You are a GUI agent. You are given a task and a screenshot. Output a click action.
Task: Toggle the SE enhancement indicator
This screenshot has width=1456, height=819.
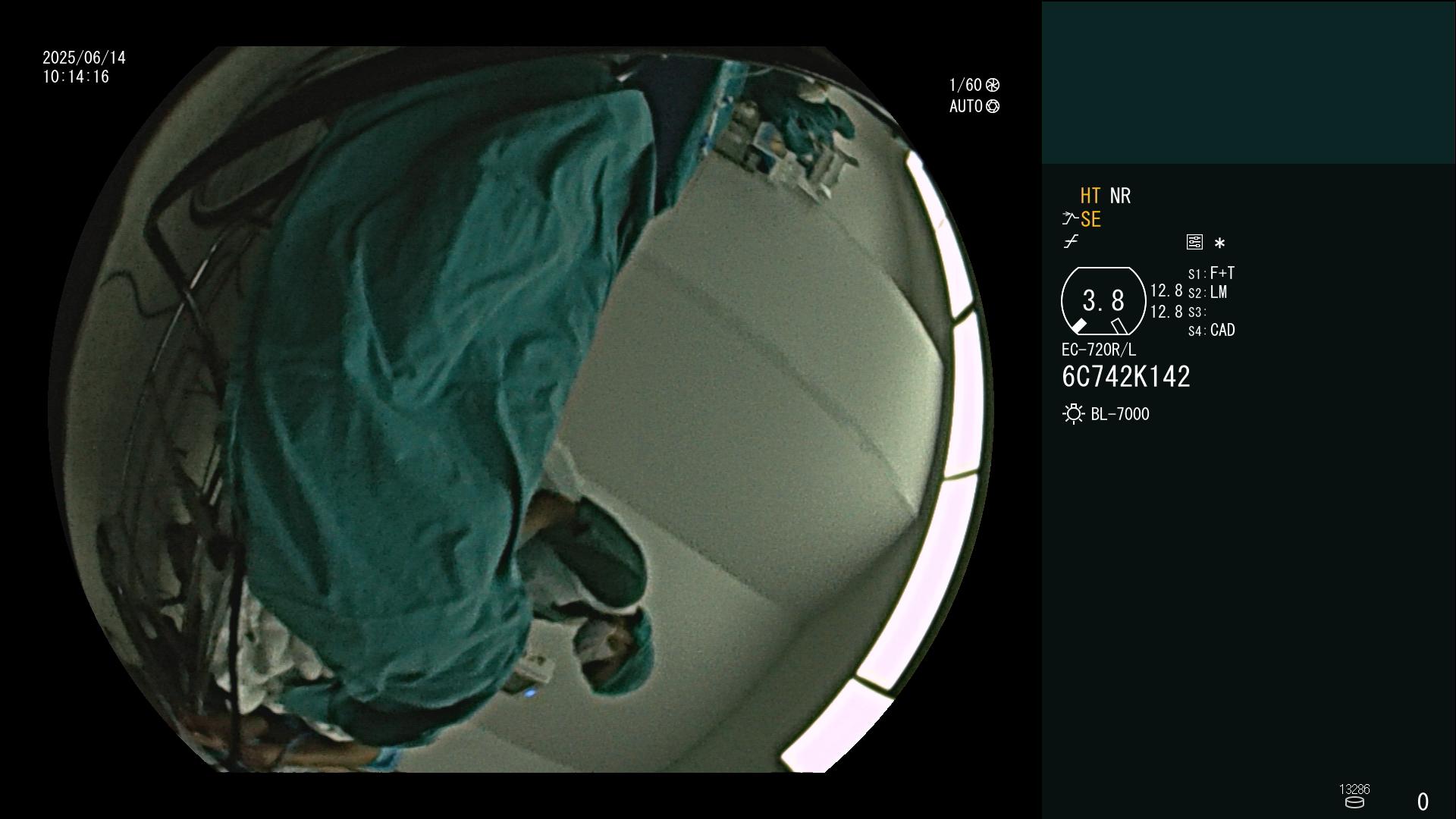(x=1090, y=219)
